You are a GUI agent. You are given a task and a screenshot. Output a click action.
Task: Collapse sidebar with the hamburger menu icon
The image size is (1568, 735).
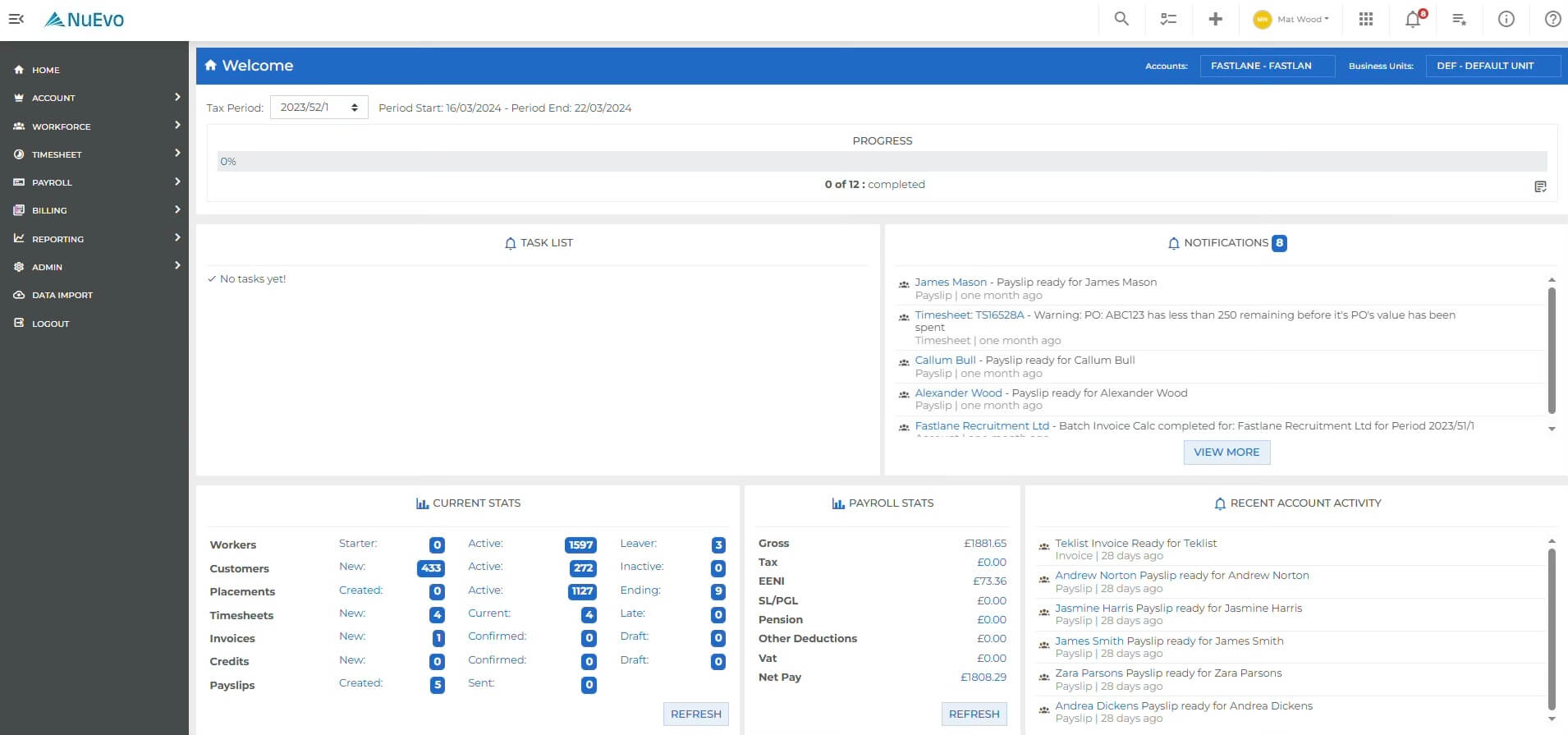pyautogui.click(x=16, y=19)
